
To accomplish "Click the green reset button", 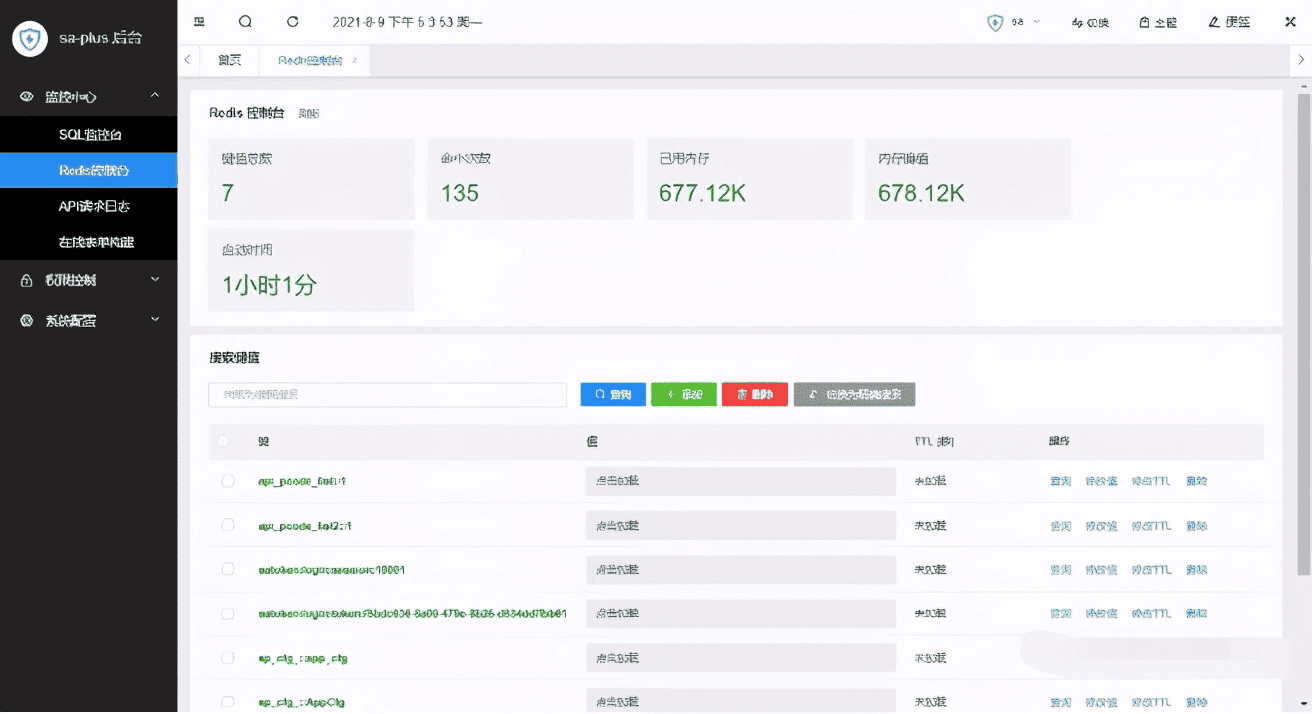I will point(683,394).
